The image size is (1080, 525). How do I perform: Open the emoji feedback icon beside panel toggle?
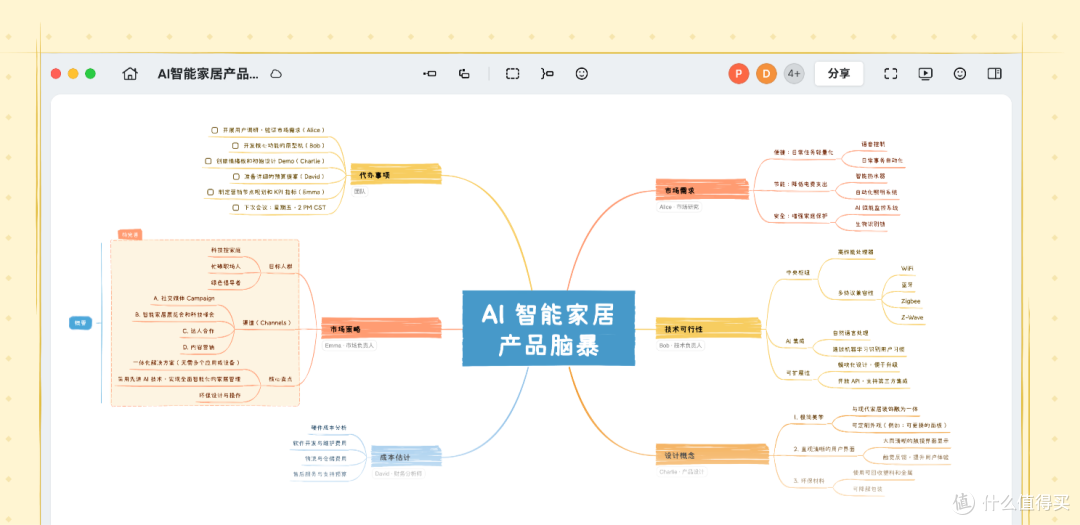point(959,74)
